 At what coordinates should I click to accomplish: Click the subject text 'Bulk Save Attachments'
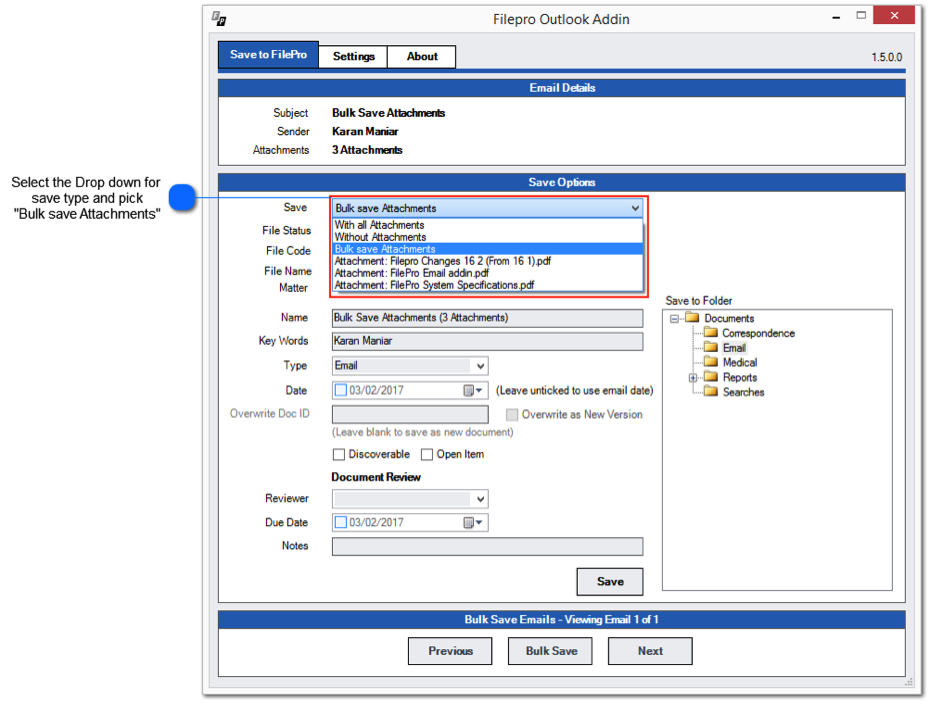(388, 113)
